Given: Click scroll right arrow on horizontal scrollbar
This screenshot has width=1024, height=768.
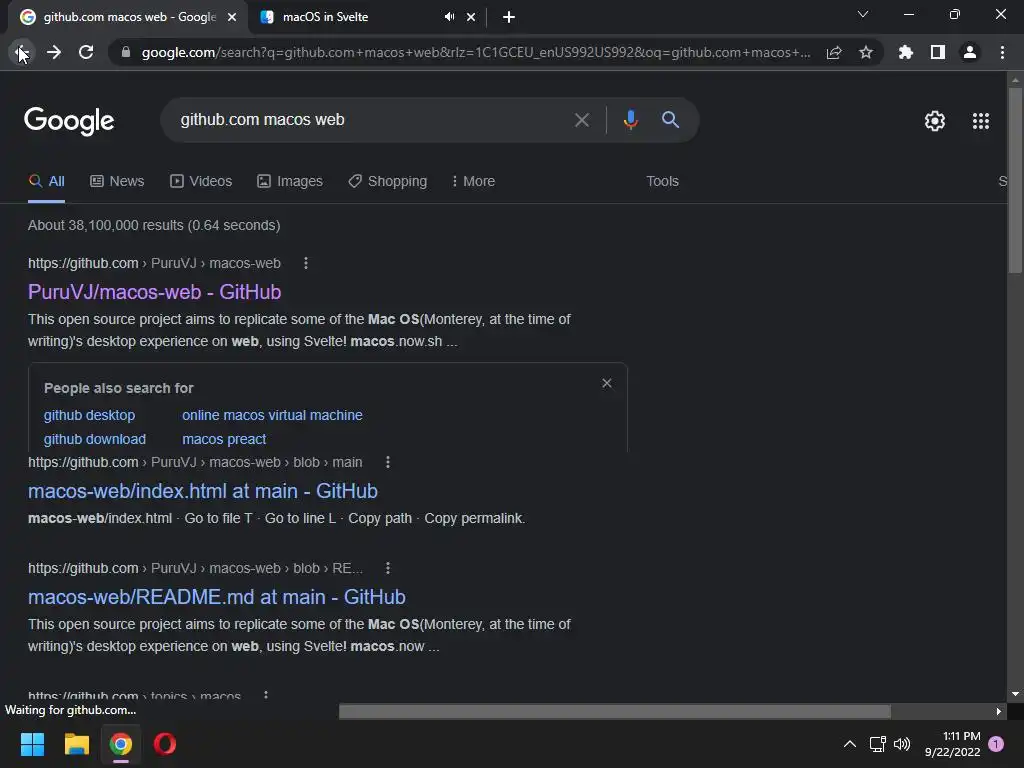Looking at the screenshot, I should [x=999, y=711].
